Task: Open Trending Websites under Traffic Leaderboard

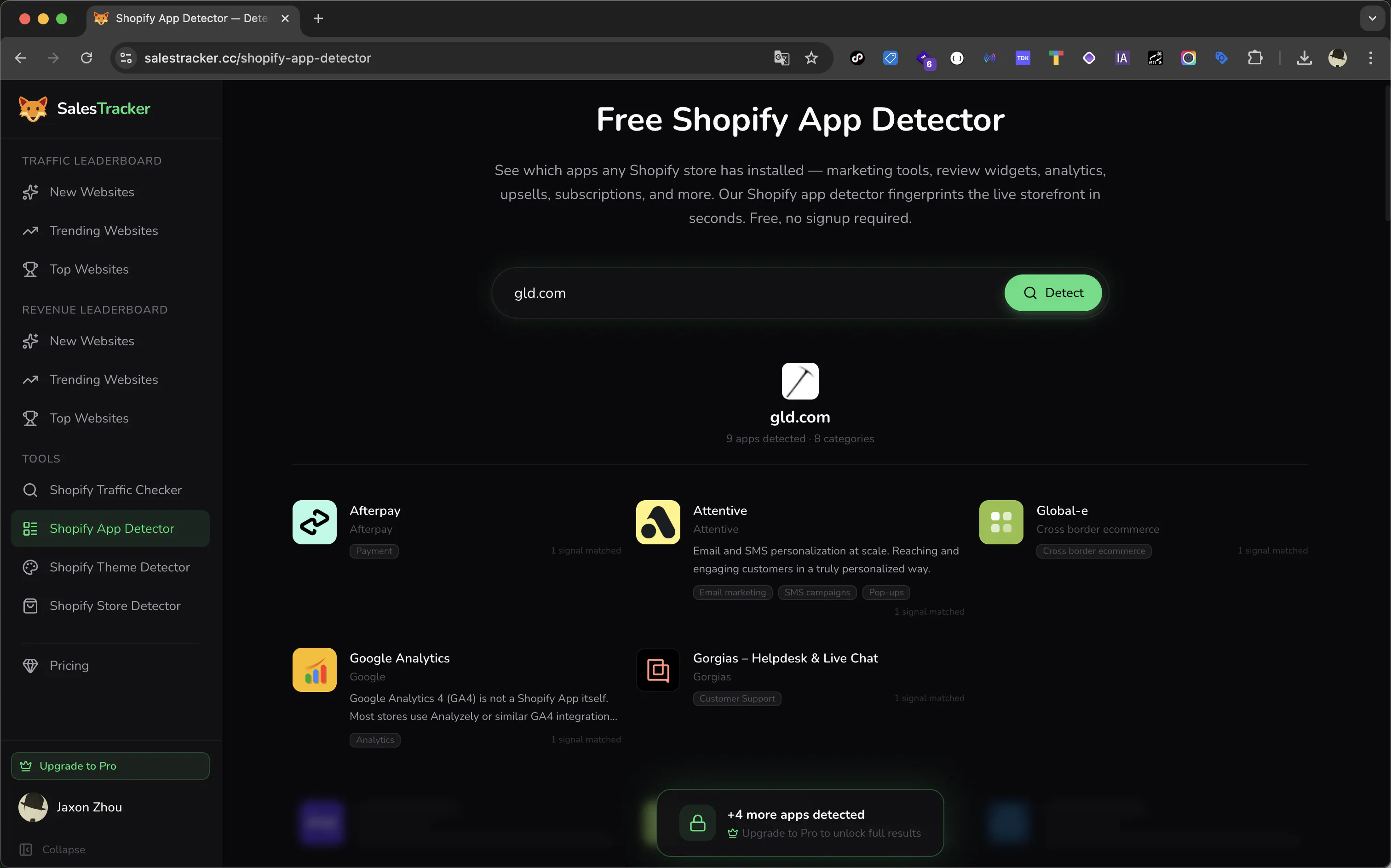Action: [x=110, y=231]
